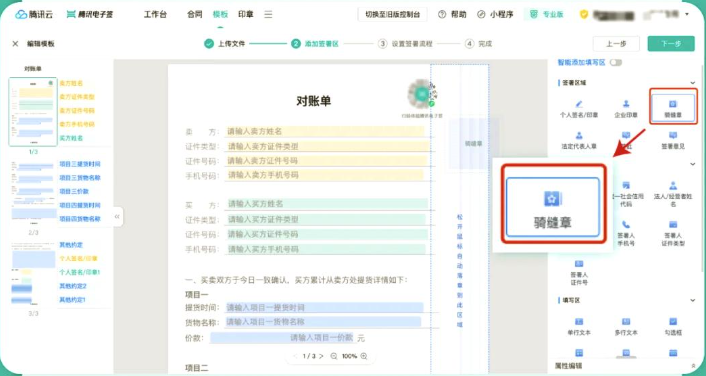Click the 上一步 button
The height and width of the screenshot is (376, 706).
pos(616,44)
